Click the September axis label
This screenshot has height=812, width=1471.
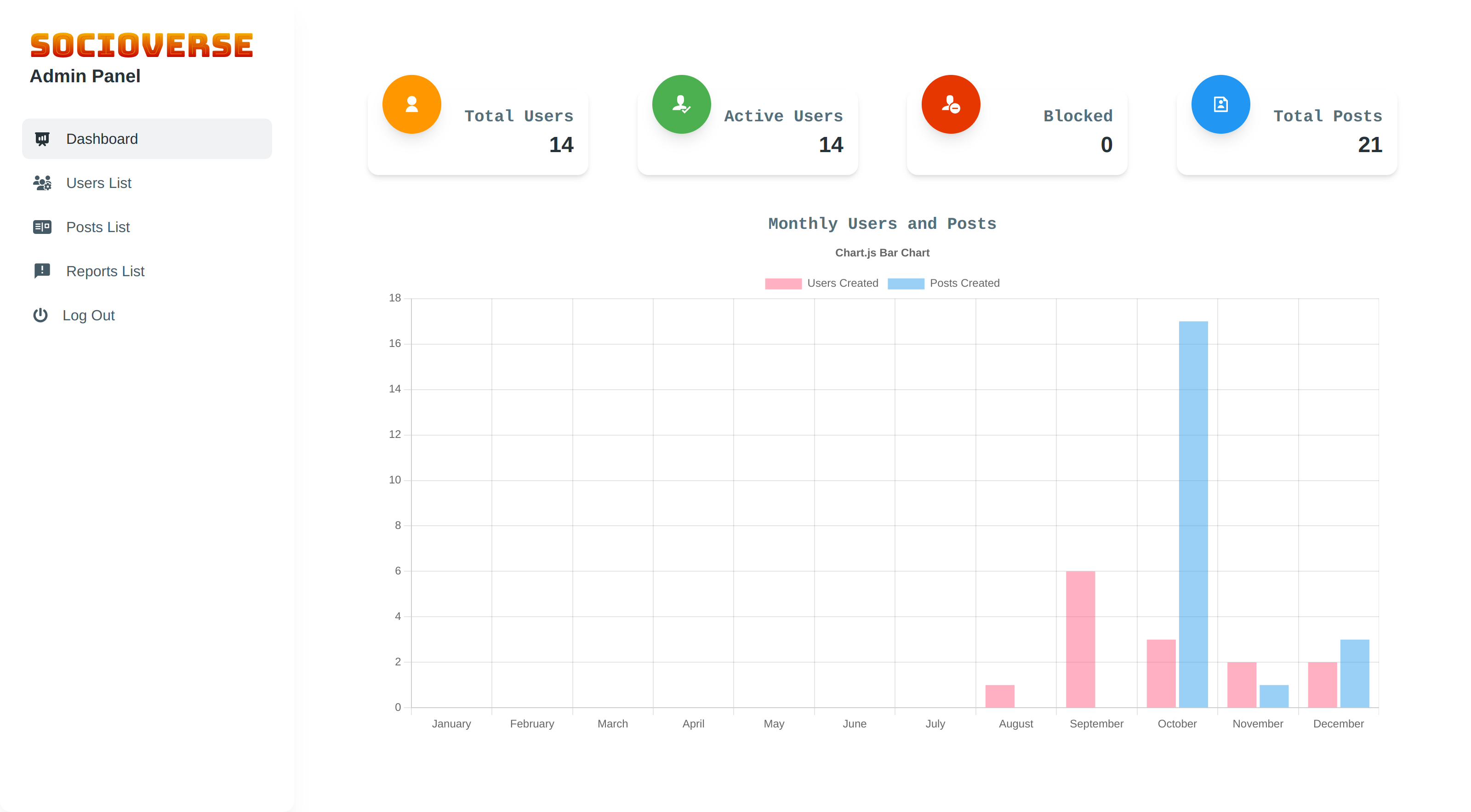point(1096,723)
